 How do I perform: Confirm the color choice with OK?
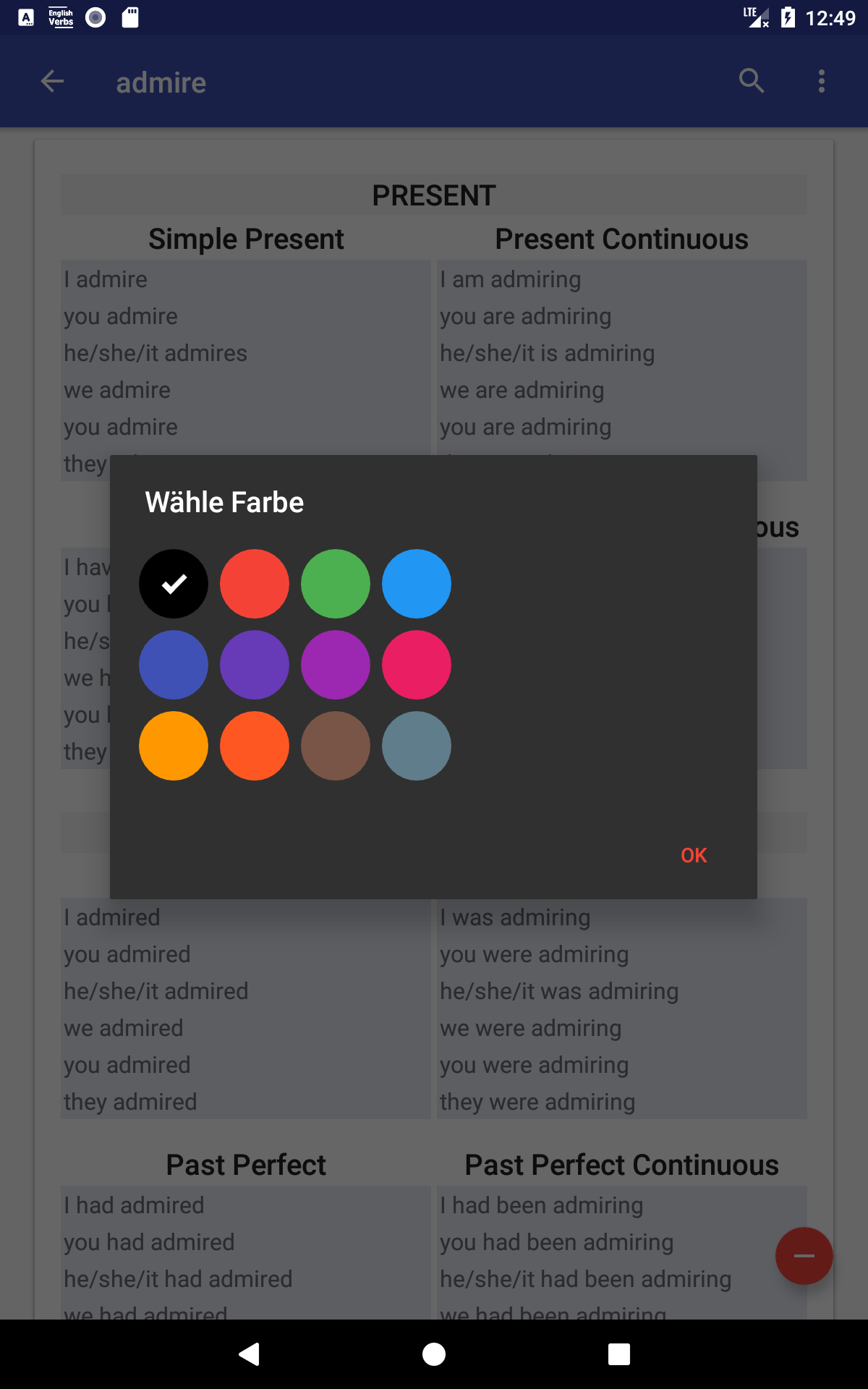694,855
